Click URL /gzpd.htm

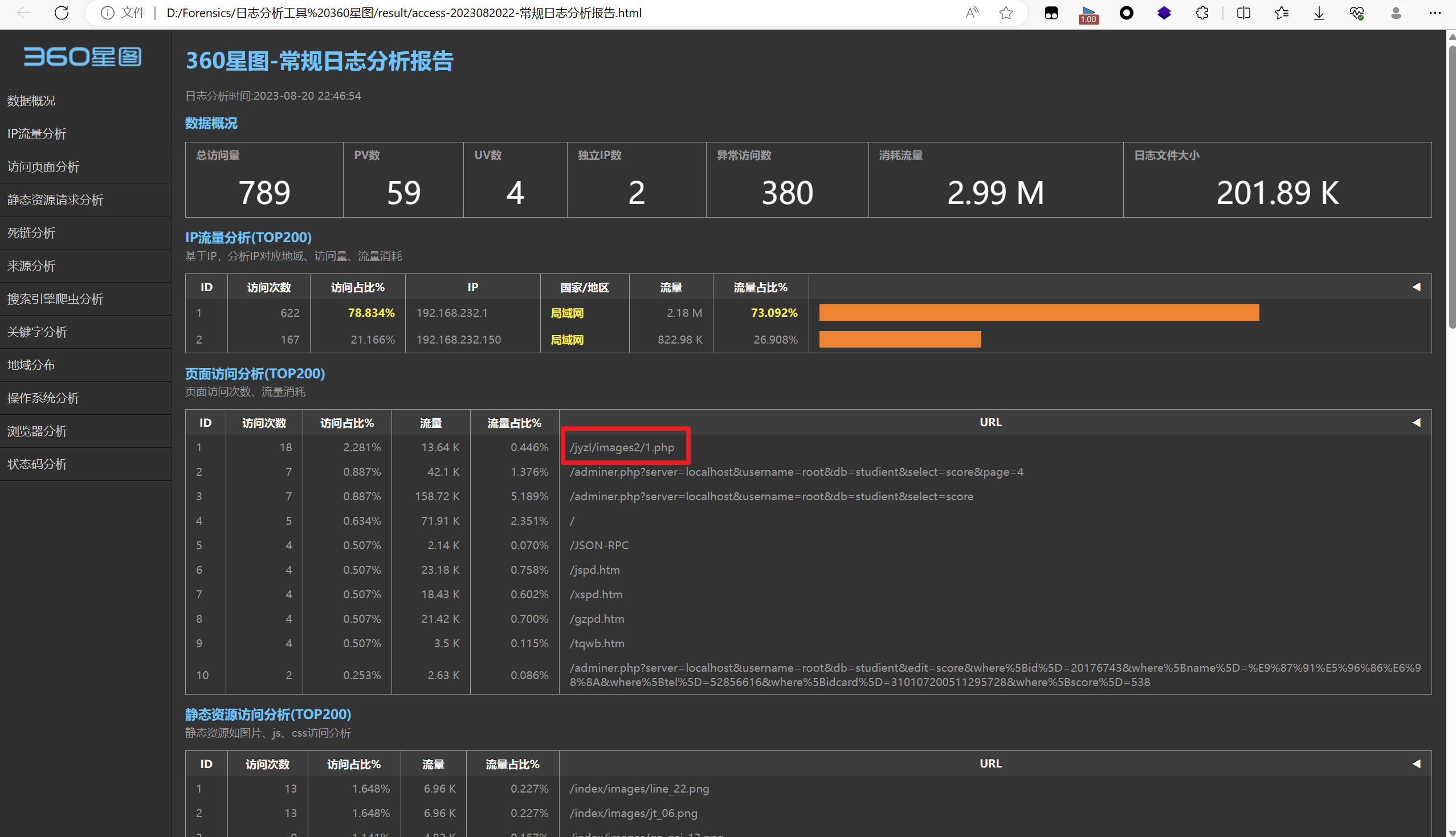[597, 619]
